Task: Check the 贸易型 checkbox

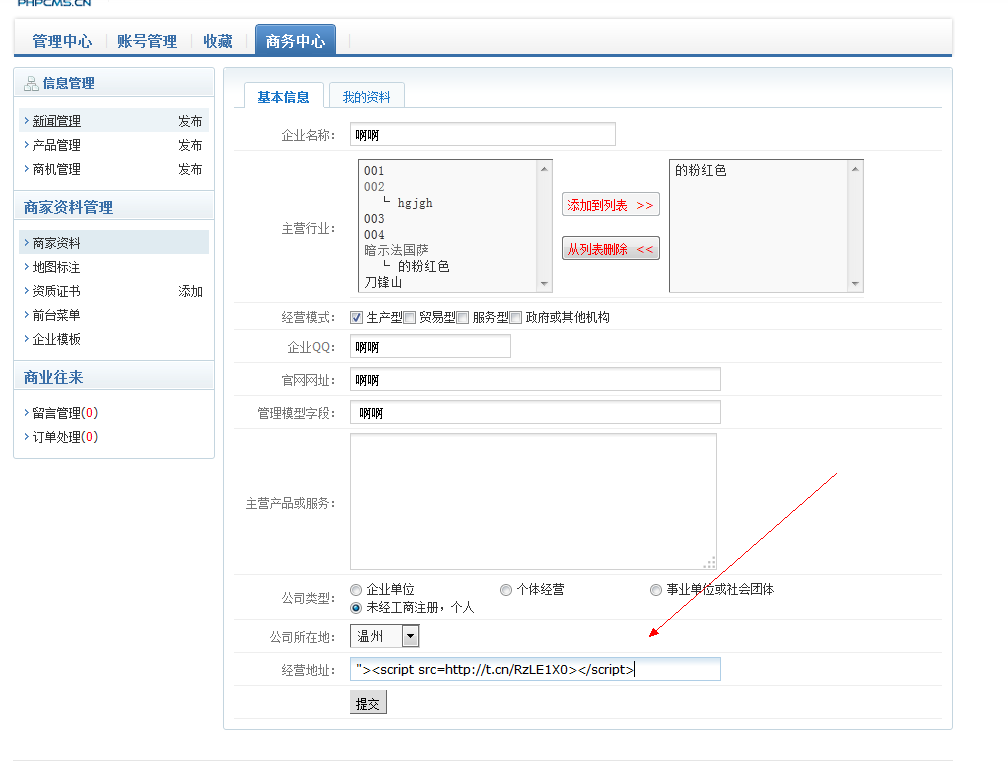Action: tap(410, 318)
